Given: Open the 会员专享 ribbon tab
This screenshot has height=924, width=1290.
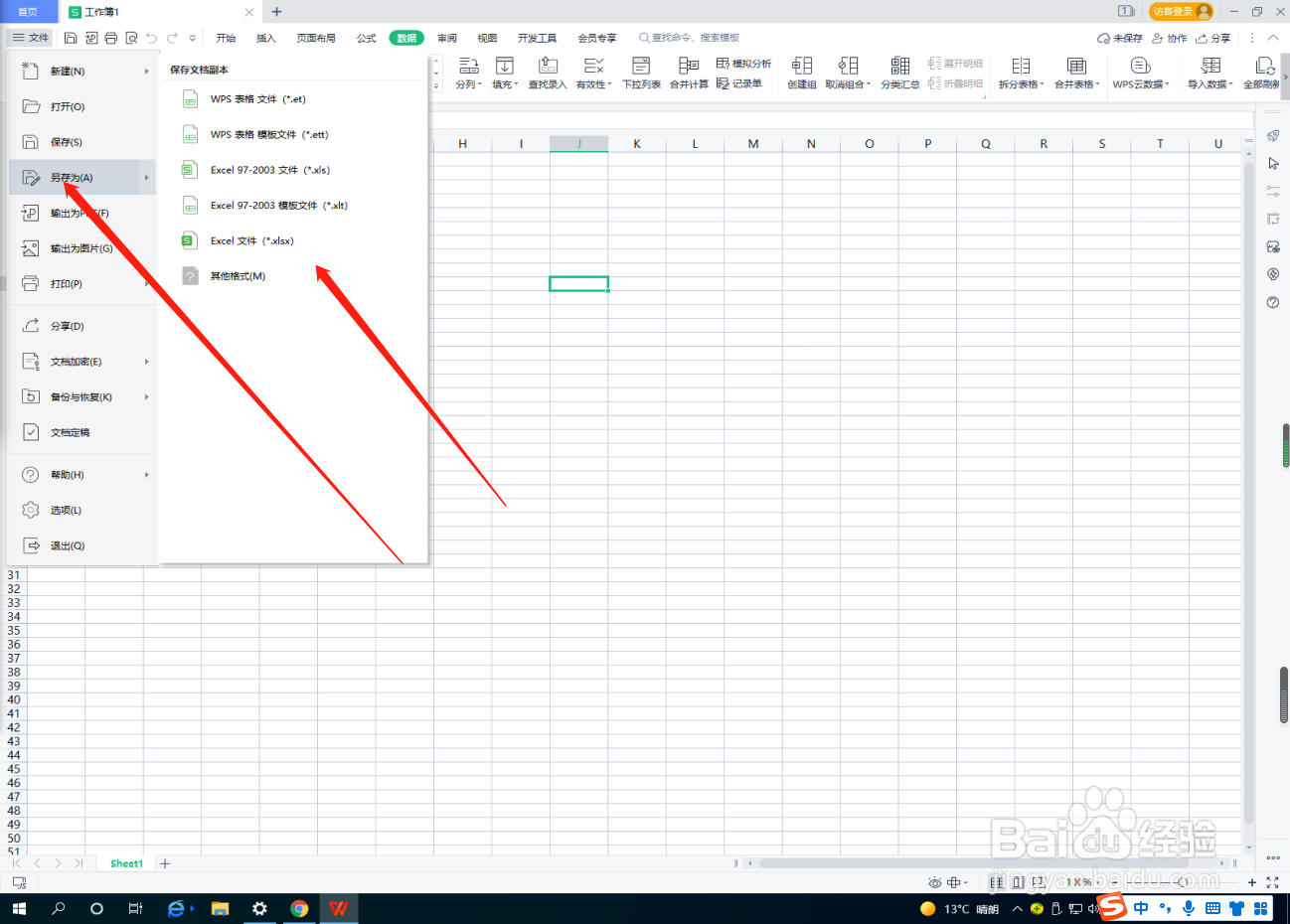Looking at the screenshot, I should [597, 38].
